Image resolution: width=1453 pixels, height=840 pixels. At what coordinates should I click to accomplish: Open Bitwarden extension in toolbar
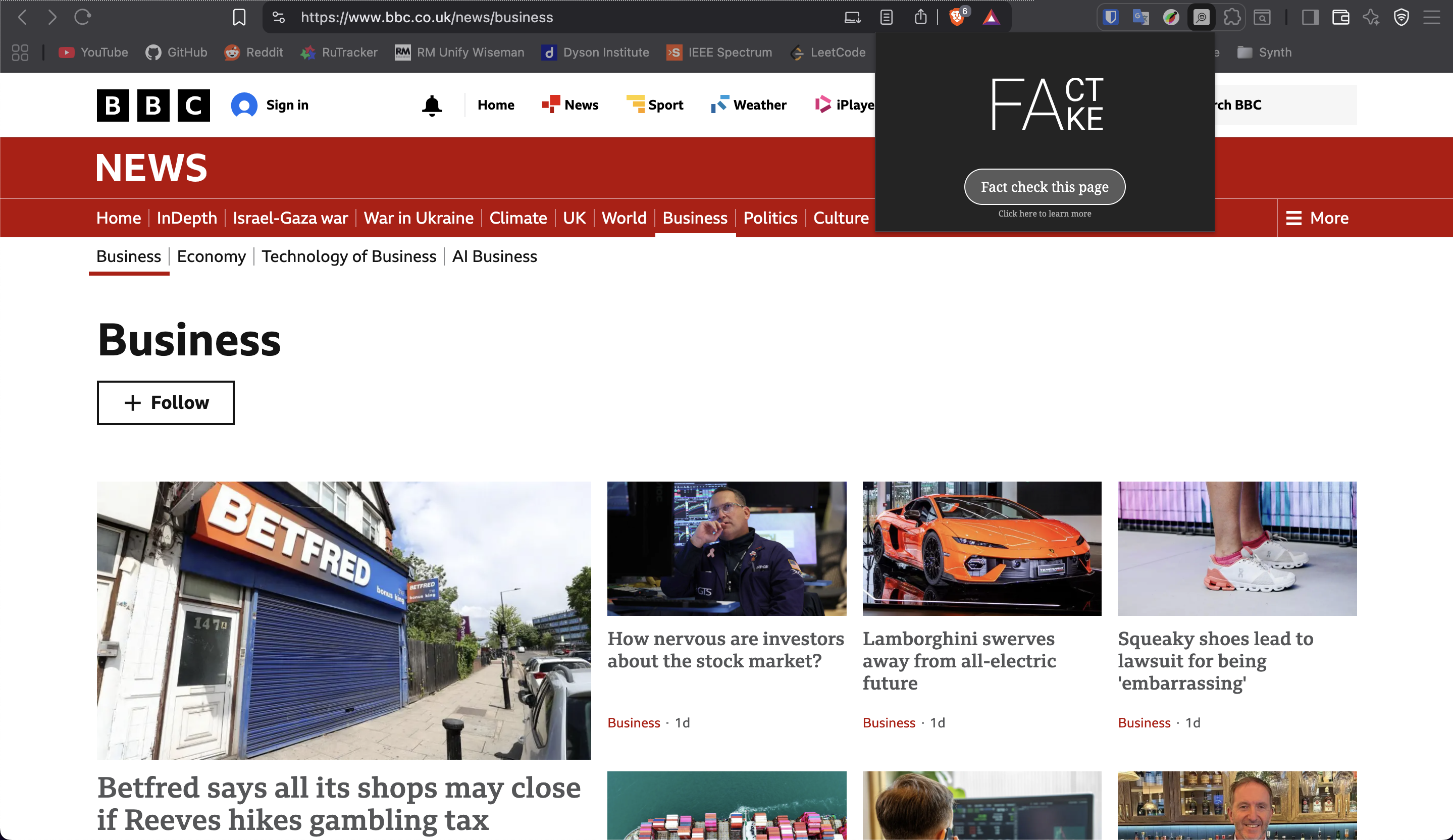[1111, 17]
